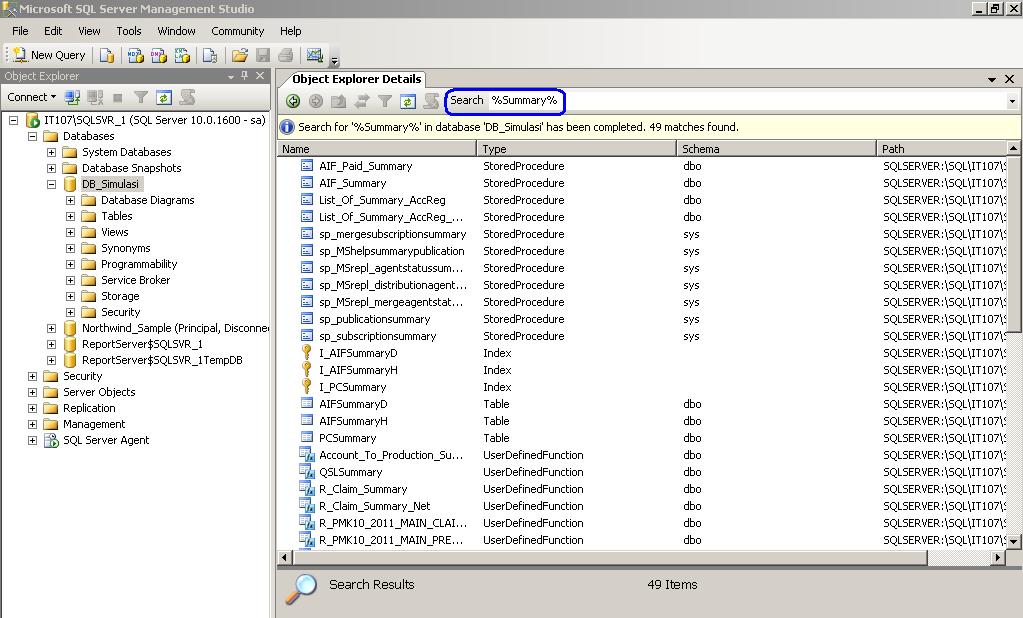Click Refresh icon in Details pane toolbar
The image size is (1023, 618).
(x=408, y=101)
